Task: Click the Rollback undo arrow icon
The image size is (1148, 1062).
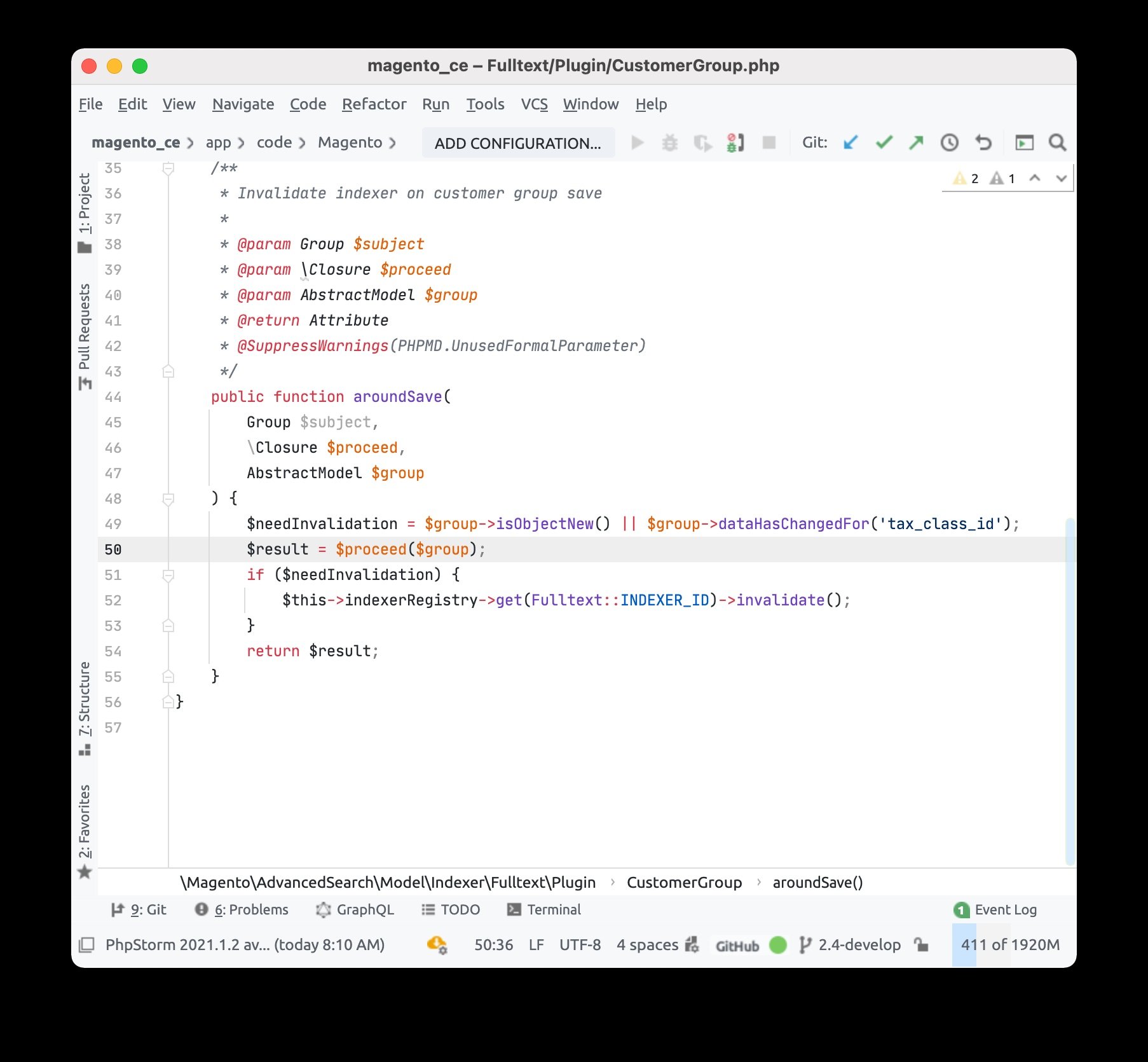Action: click(983, 142)
